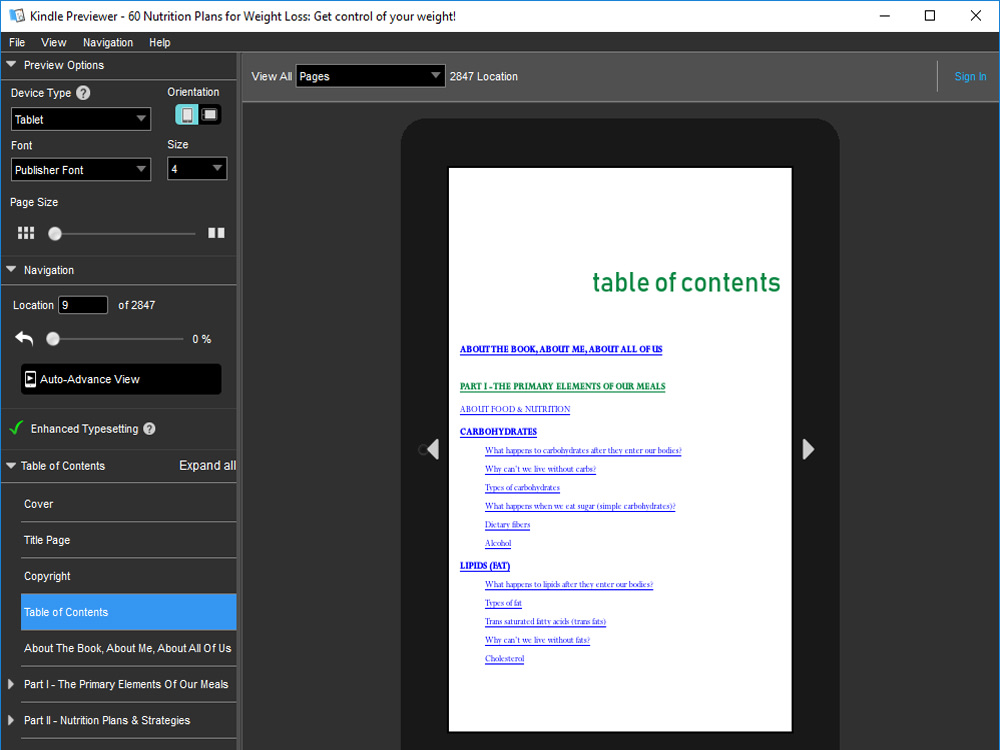Viewport: 1000px width, 750px height.
Task: Expand Part II - Nutrition Plans & Strategies
Action: tap(11, 720)
